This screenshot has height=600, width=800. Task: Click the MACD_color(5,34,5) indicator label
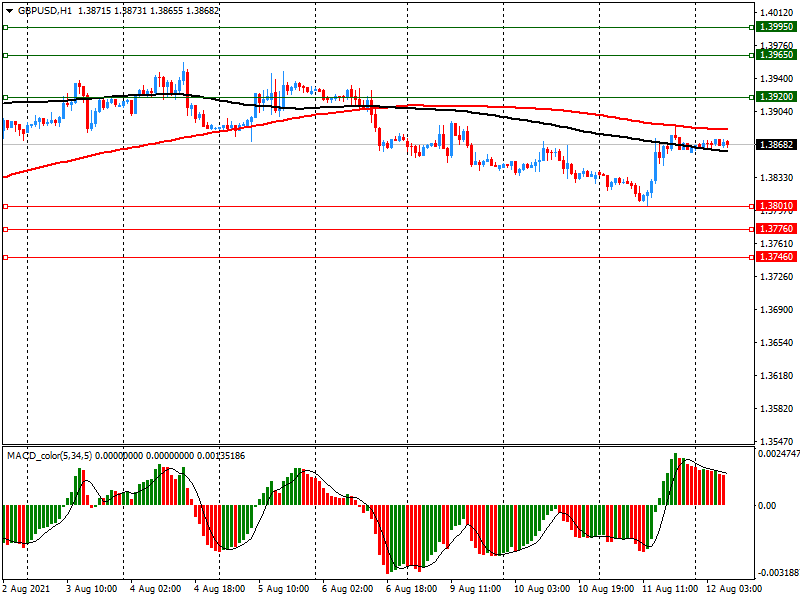click(x=49, y=456)
